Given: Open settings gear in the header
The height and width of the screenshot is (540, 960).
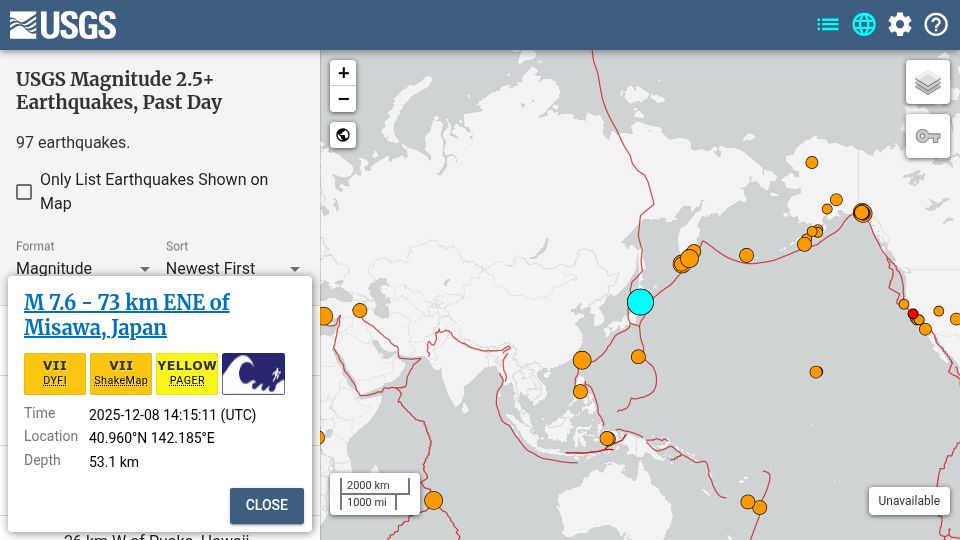Looking at the screenshot, I should (x=900, y=24).
